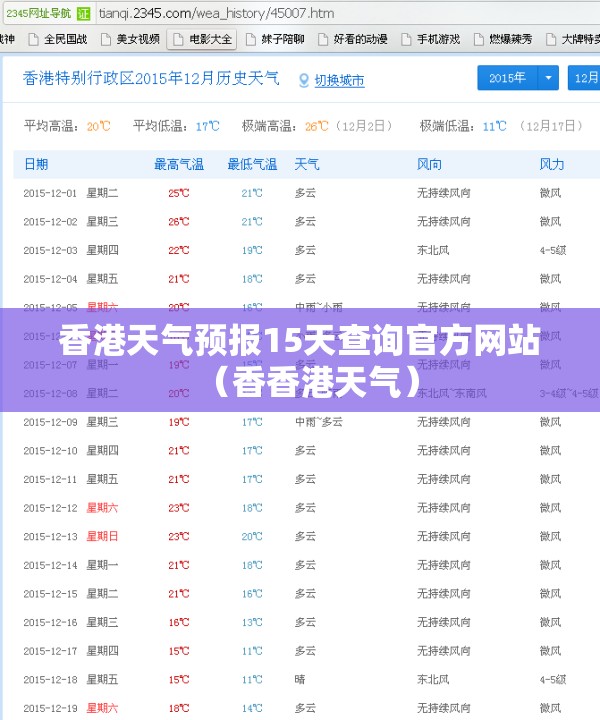Open the 燃爆辣秀 bookmark
The height and width of the screenshot is (720, 600).
coord(503,39)
